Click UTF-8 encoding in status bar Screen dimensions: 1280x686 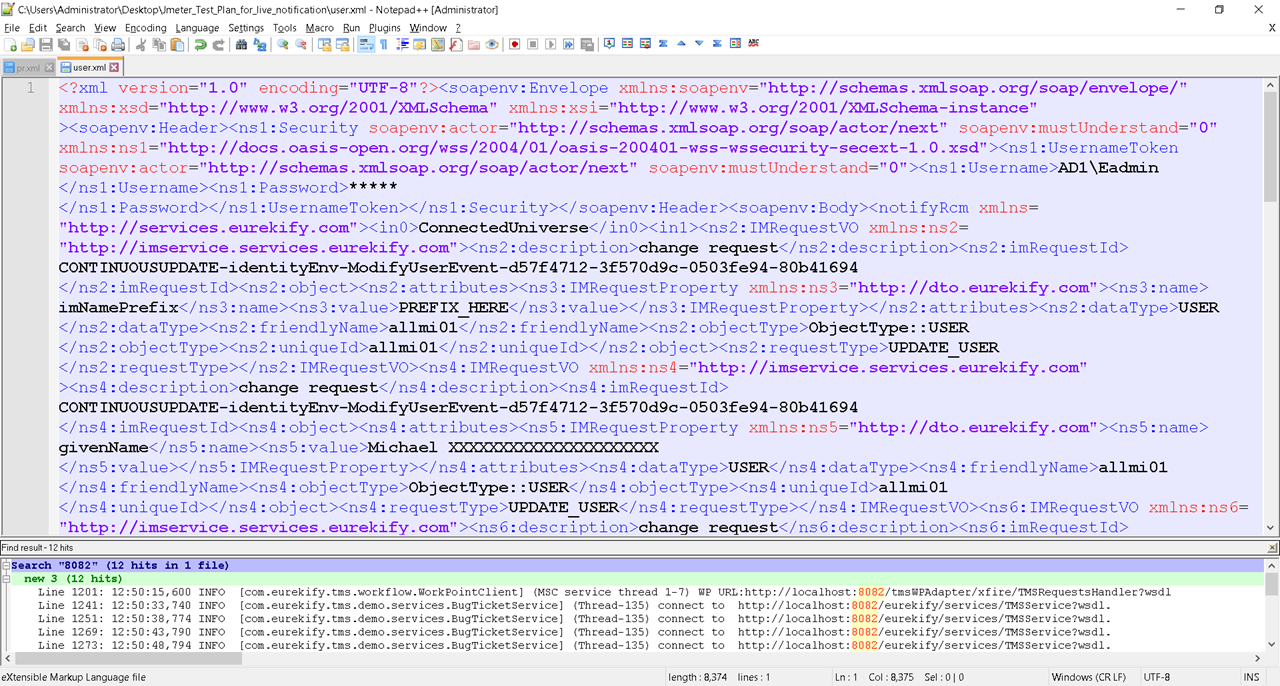click(1156, 677)
